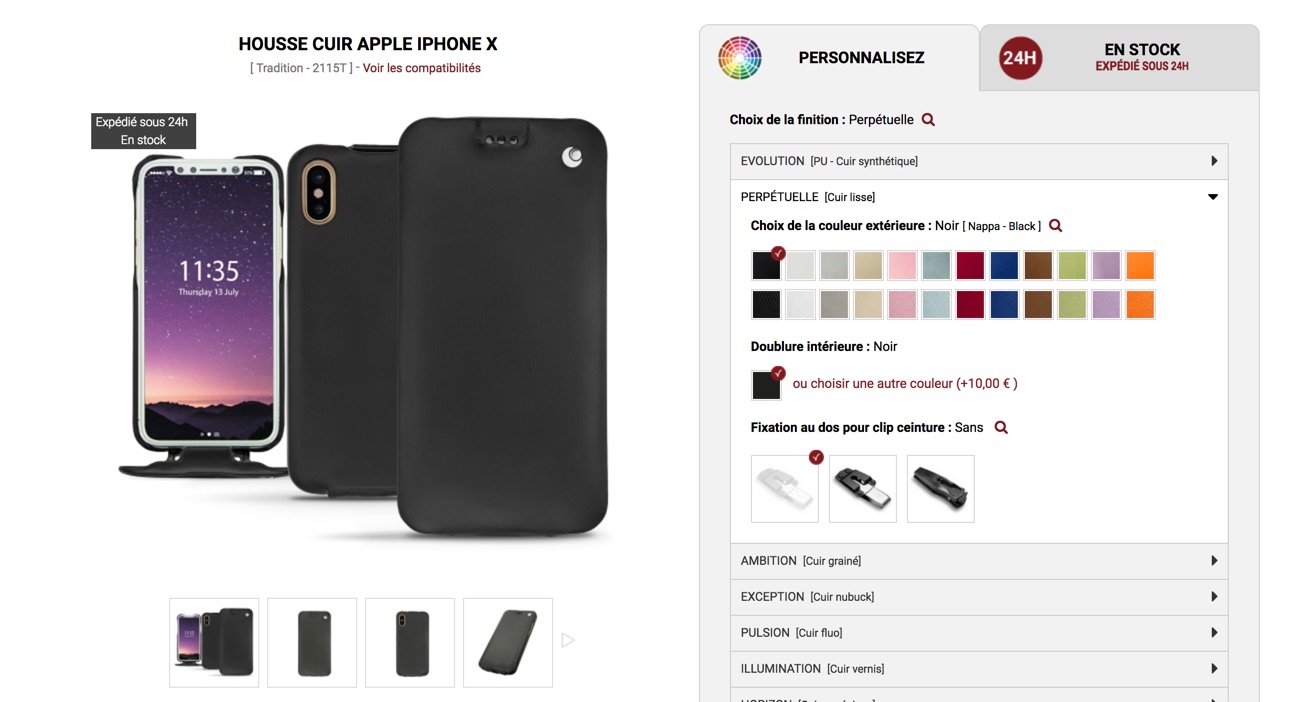Open the PERSONNALISEZ tab

click(x=839, y=58)
